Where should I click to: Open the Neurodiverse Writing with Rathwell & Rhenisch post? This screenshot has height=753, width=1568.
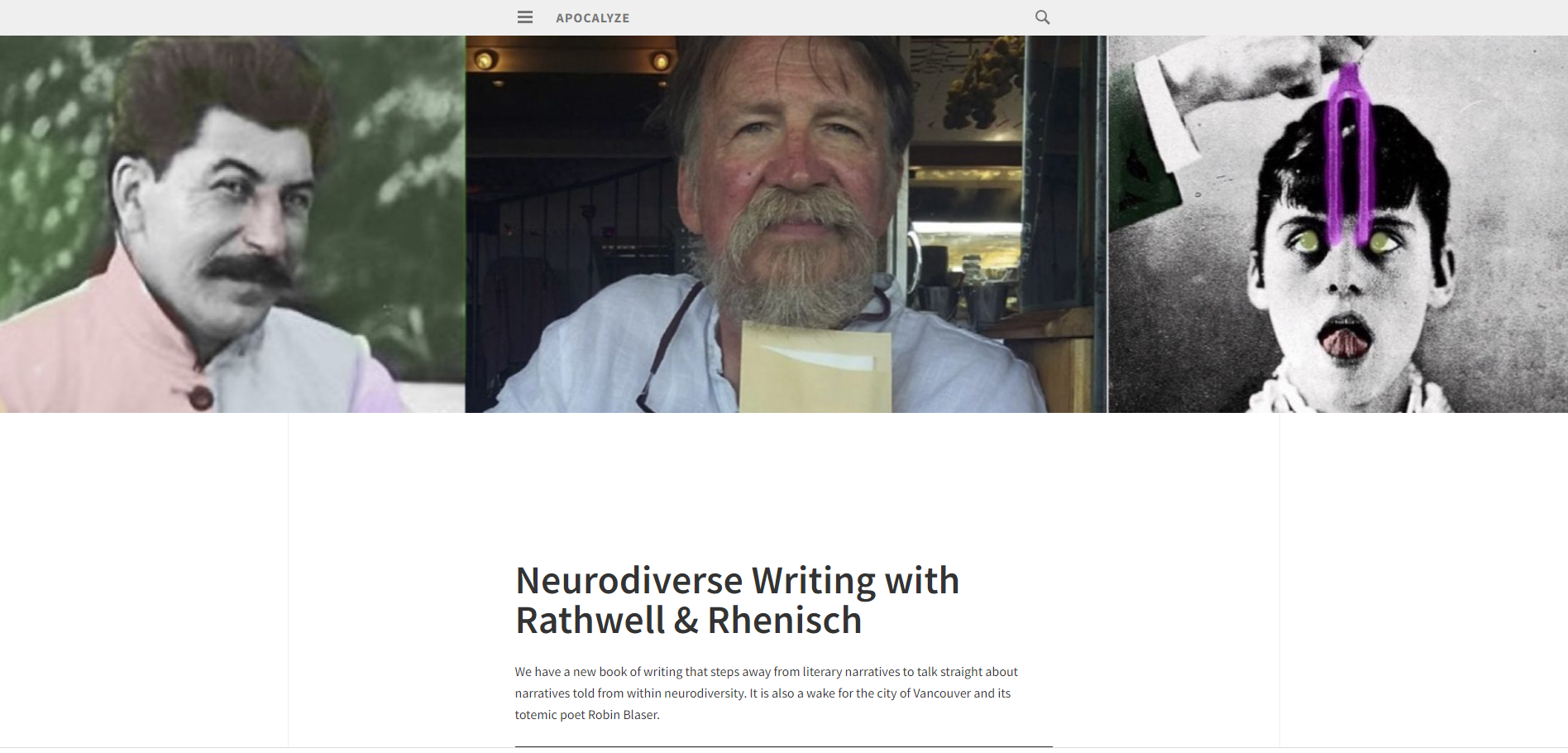click(737, 600)
